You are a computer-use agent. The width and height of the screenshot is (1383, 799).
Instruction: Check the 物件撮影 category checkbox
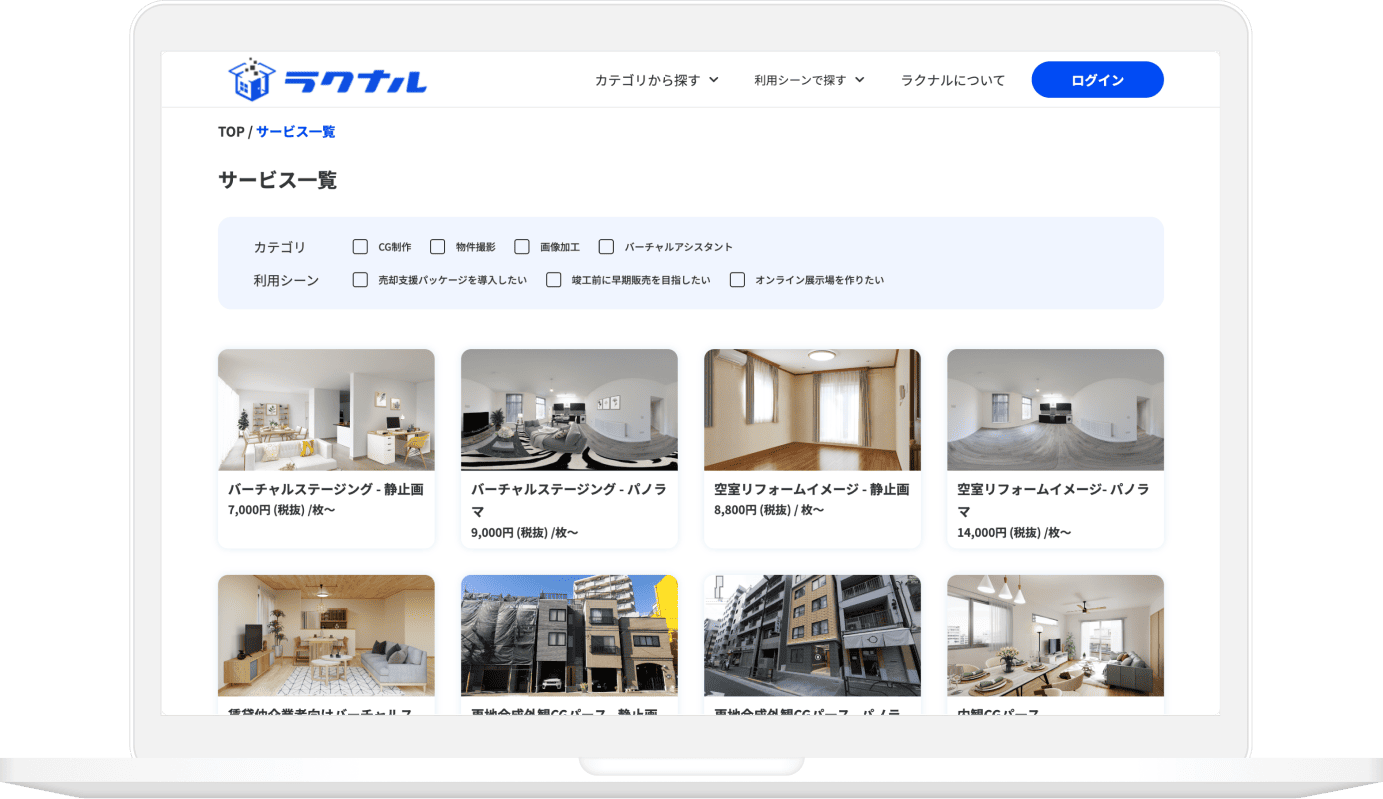click(x=437, y=246)
